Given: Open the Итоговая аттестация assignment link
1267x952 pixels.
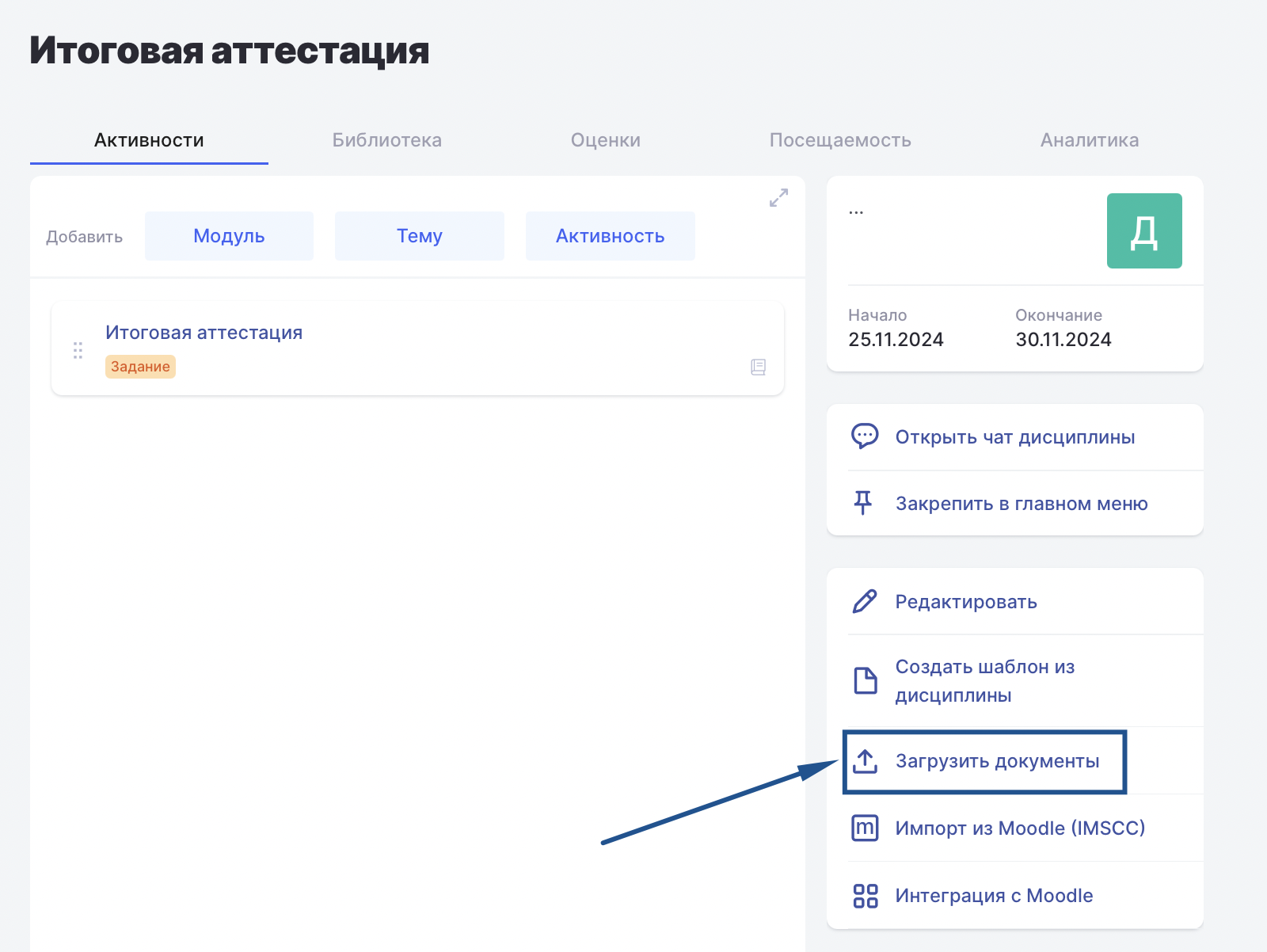Looking at the screenshot, I should point(204,333).
